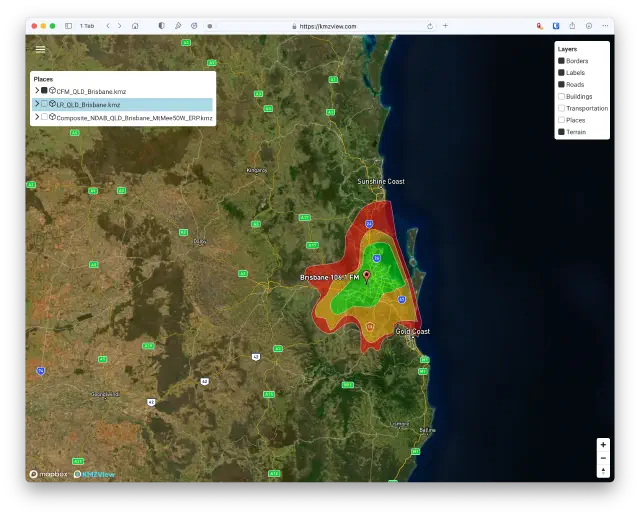Click the kmzview.com address bar

tap(330, 26)
